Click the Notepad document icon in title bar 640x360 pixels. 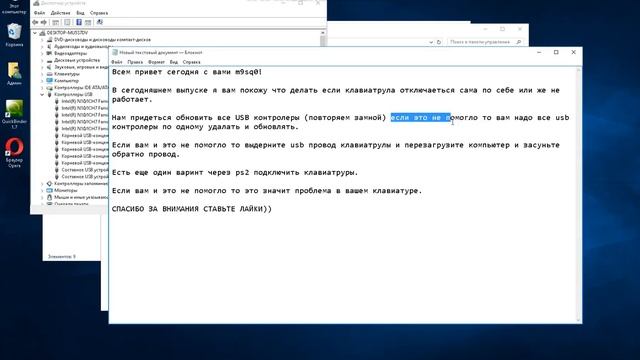115,52
